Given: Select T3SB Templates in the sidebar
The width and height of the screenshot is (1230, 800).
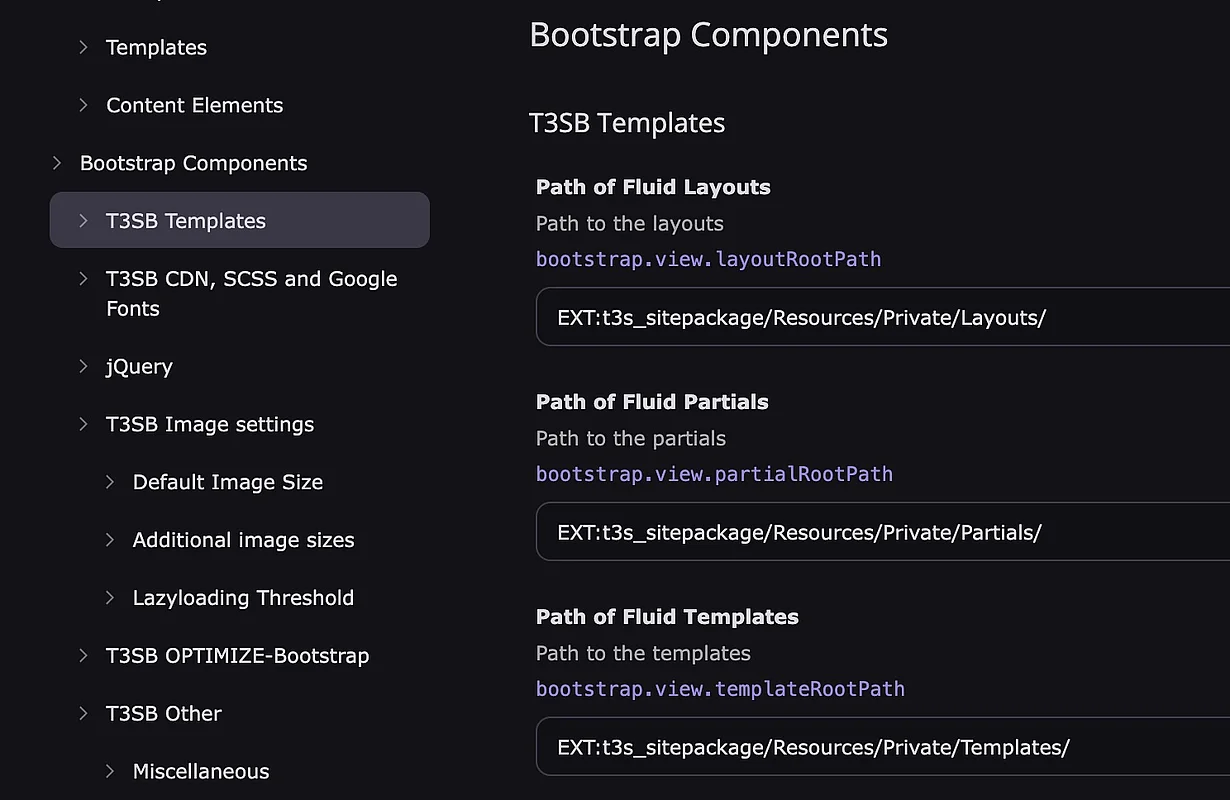Looking at the screenshot, I should tap(186, 221).
